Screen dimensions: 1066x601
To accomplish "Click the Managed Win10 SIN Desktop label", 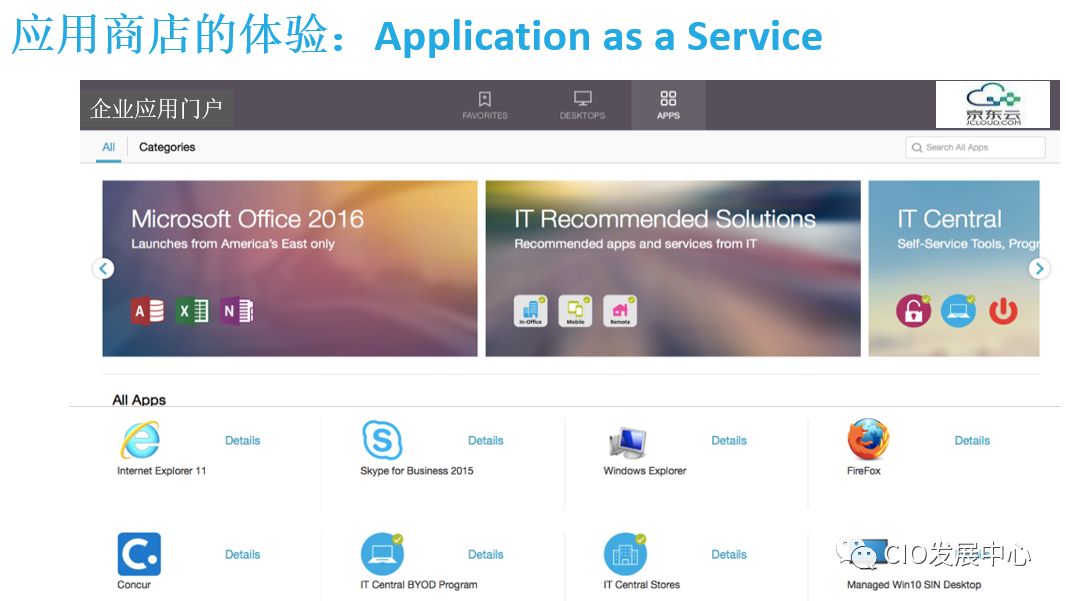I will tap(914, 585).
